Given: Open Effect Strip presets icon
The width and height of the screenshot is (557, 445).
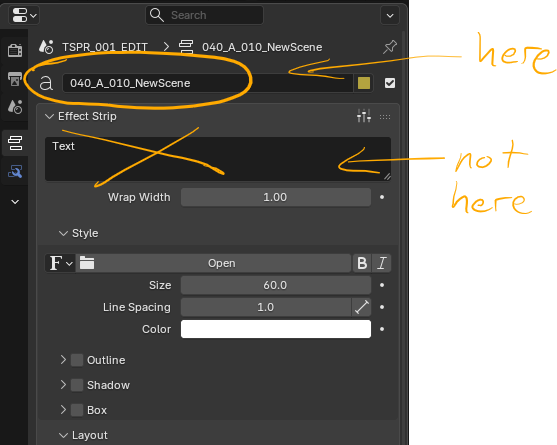Looking at the screenshot, I should 364,116.
